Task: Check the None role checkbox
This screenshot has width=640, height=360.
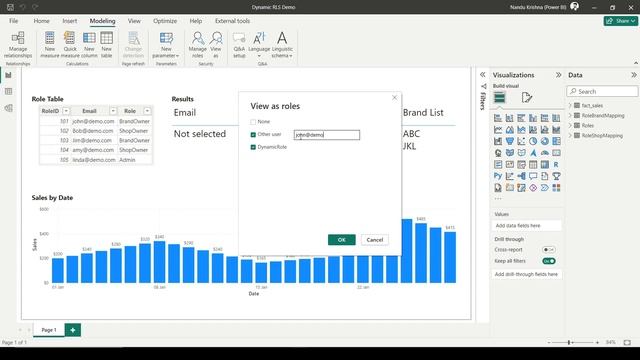Action: (253, 122)
